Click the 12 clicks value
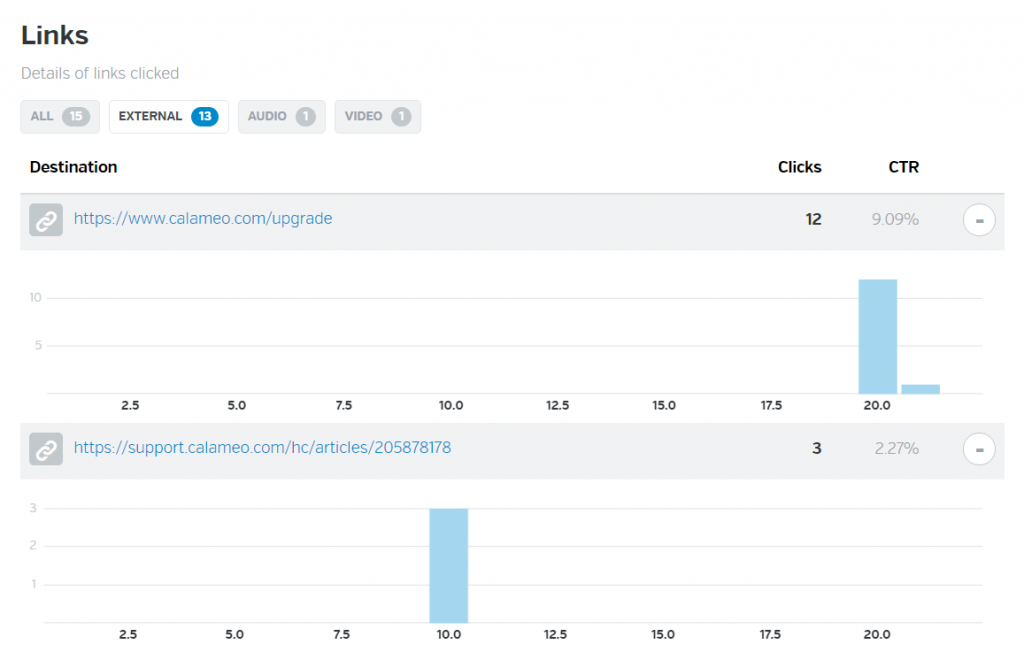This screenshot has width=1024, height=652. tap(813, 220)
